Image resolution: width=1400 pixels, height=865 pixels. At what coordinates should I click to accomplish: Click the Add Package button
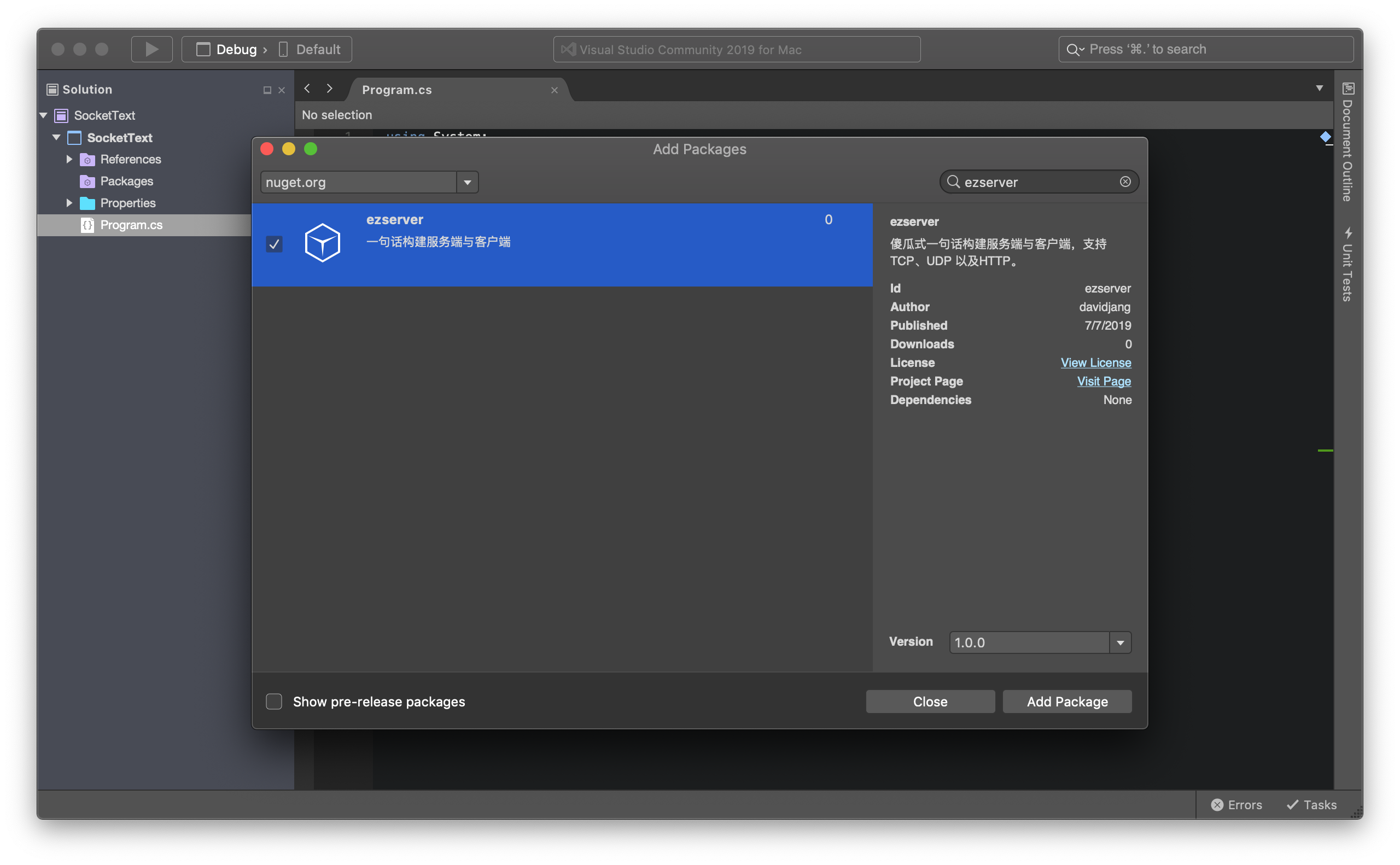pyautogui.click(x=1067, y=702)
